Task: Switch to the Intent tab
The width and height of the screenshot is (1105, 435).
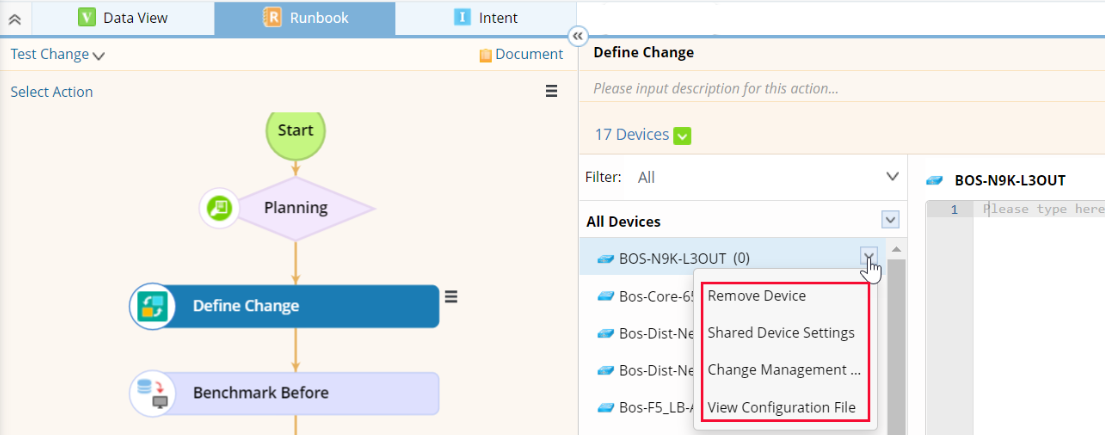Action: coord(486,18)
